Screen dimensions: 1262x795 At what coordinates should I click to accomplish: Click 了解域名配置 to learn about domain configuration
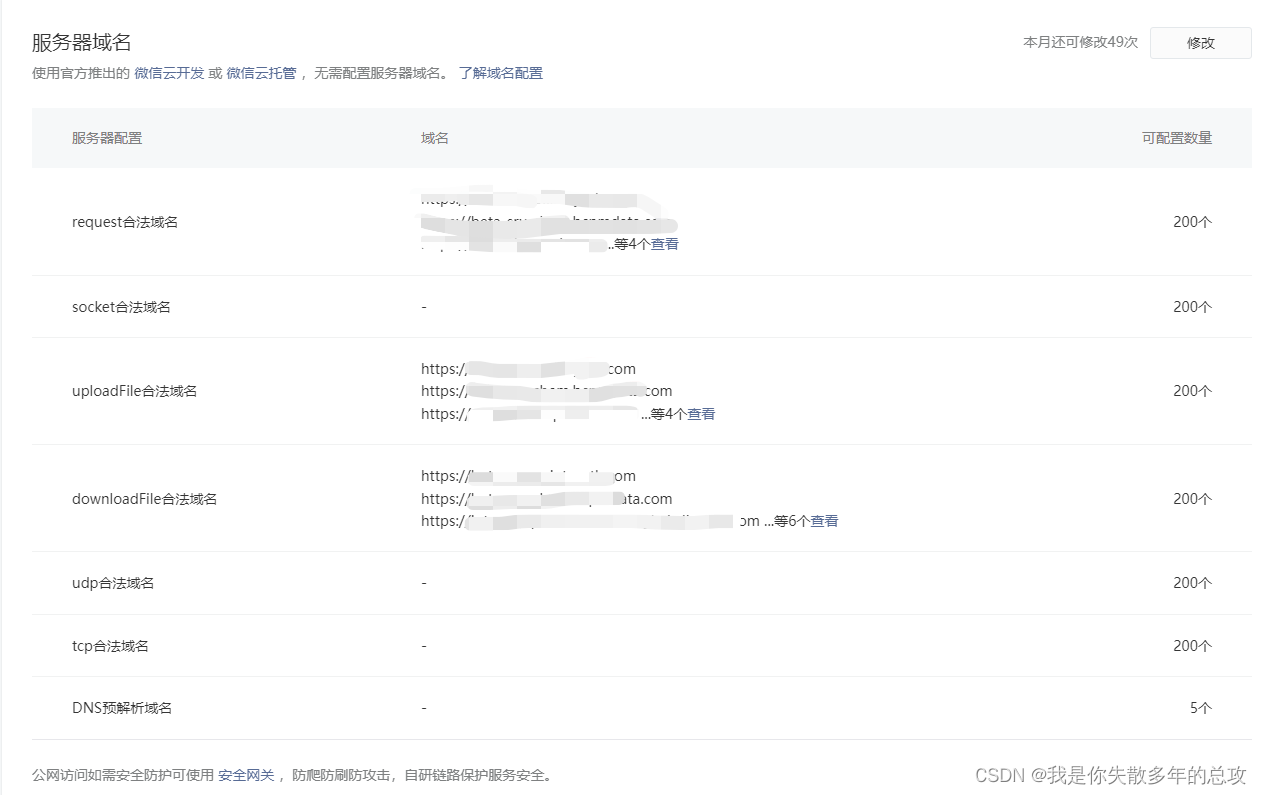pos(500,72)
